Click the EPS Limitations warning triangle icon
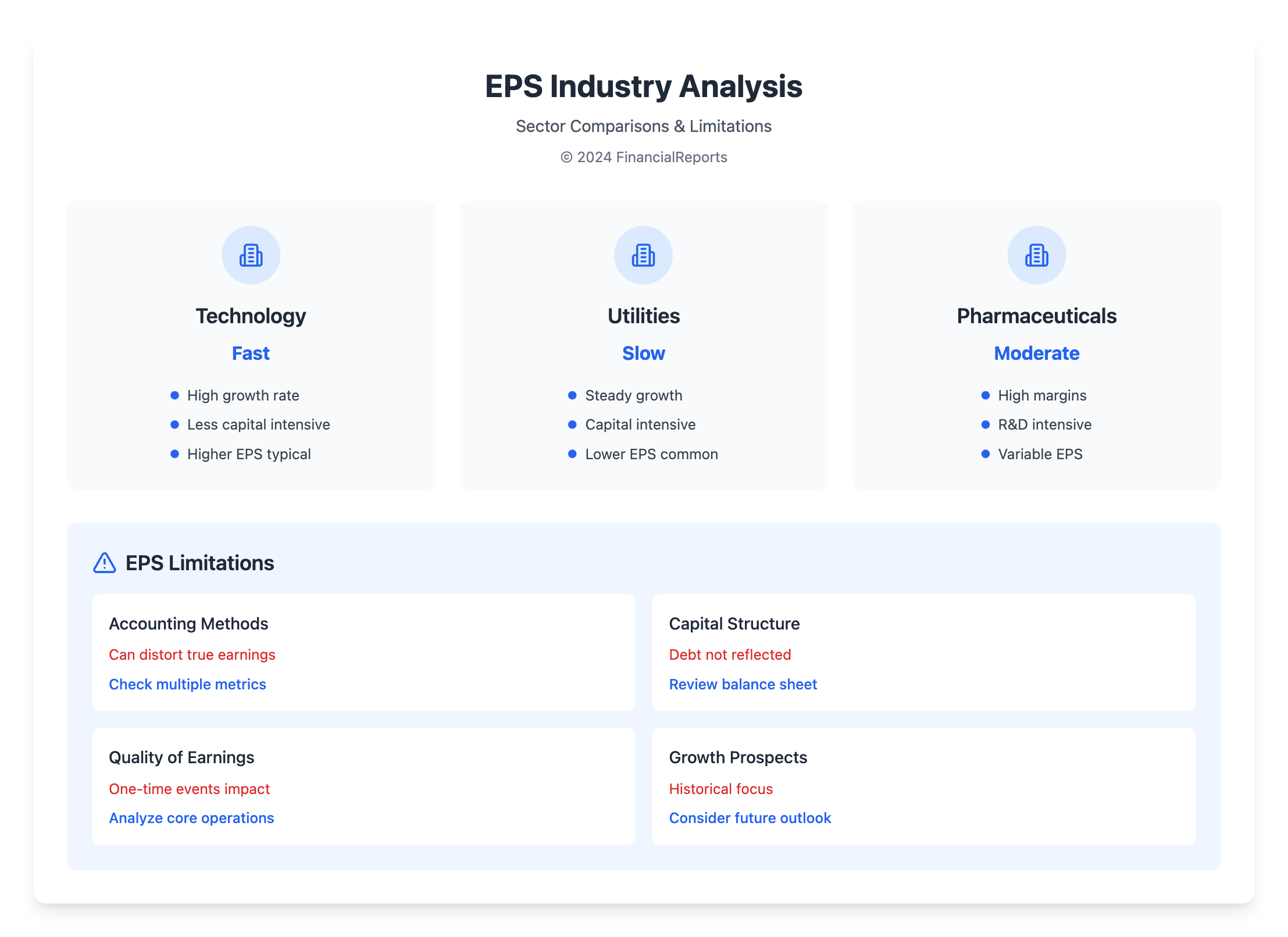1288x937 pixels. 105,563
